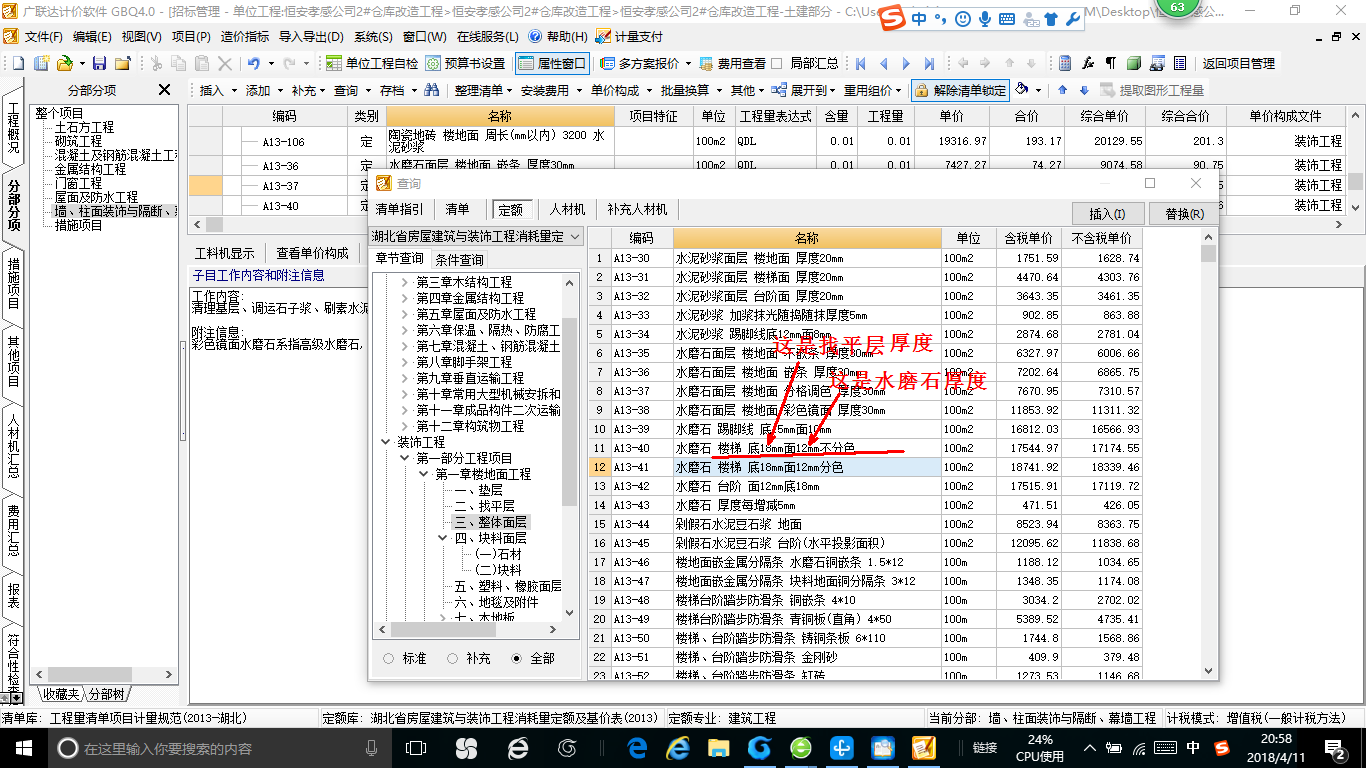
Task: Click 返回项目管理 button
Action: click(x=1238, y=63)
